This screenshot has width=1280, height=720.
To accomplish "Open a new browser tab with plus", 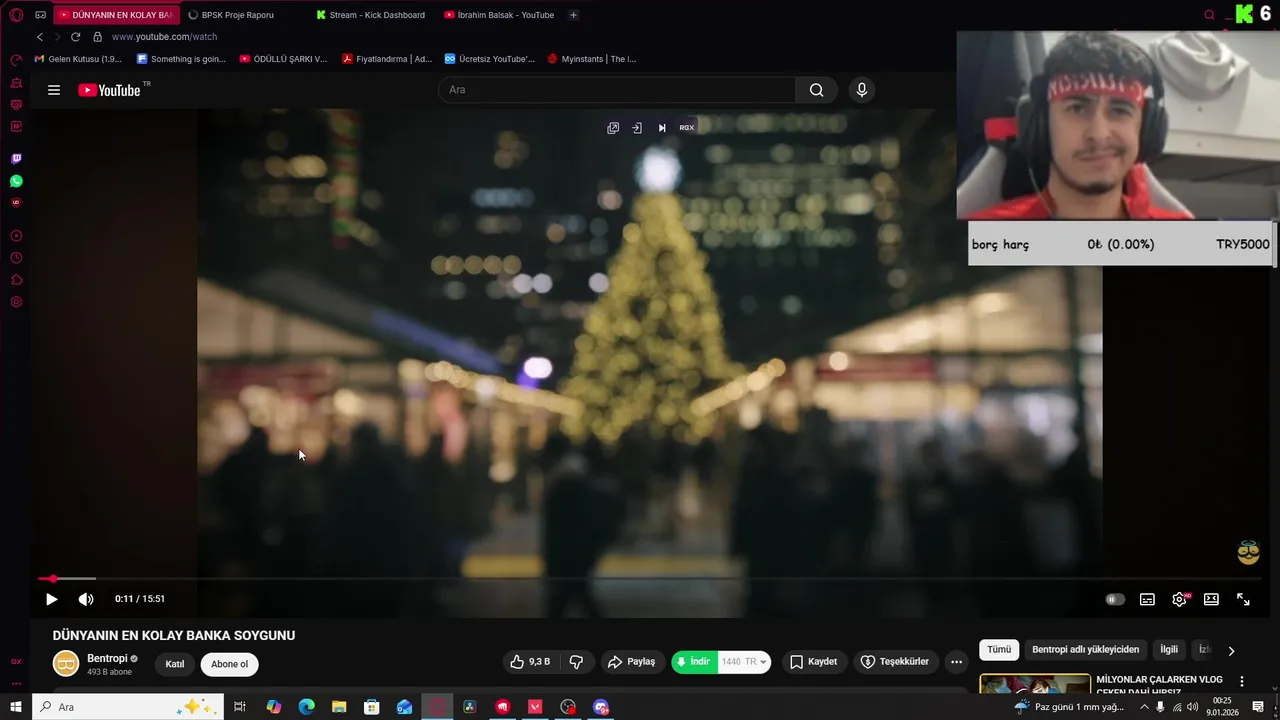I will [x=573, y=15].
